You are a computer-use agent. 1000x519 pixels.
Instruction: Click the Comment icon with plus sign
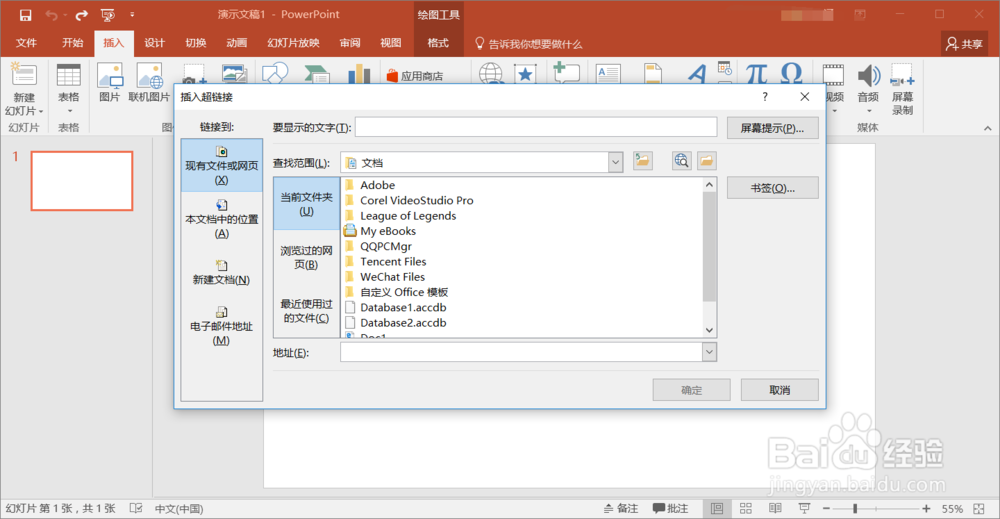(566, 73)
